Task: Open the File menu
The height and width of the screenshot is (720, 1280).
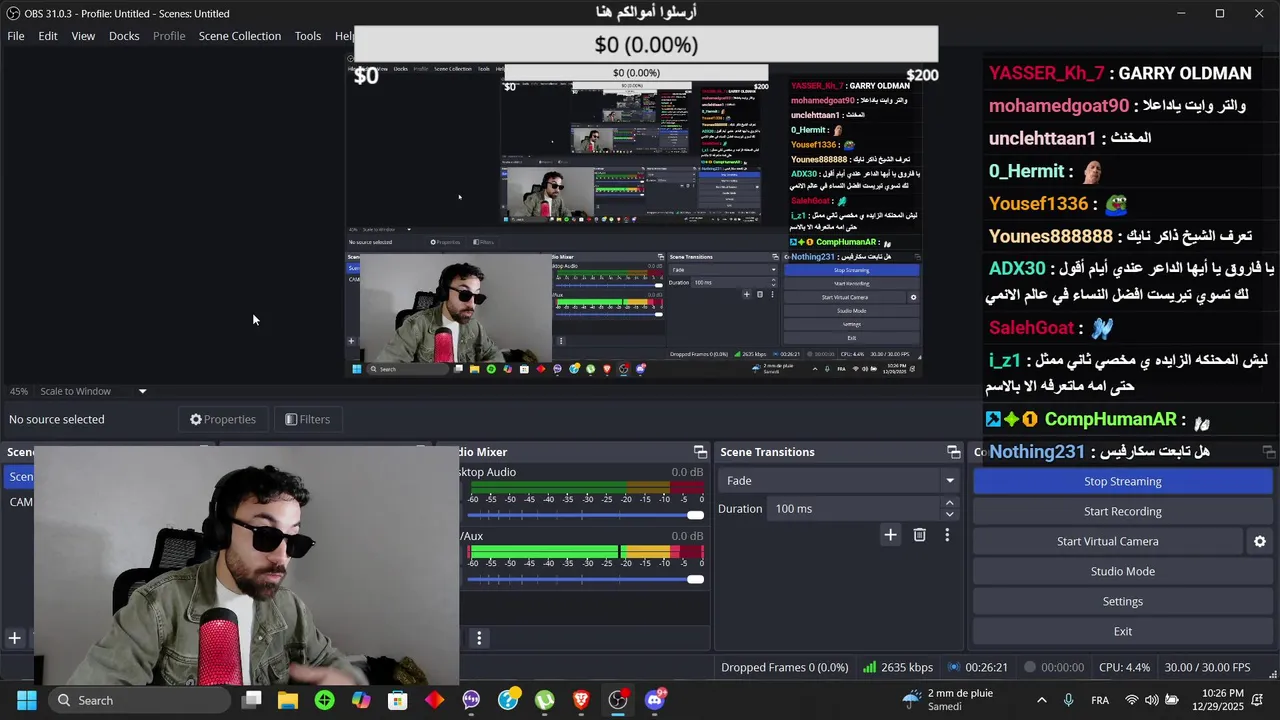Action: click(x=16, y=36)
